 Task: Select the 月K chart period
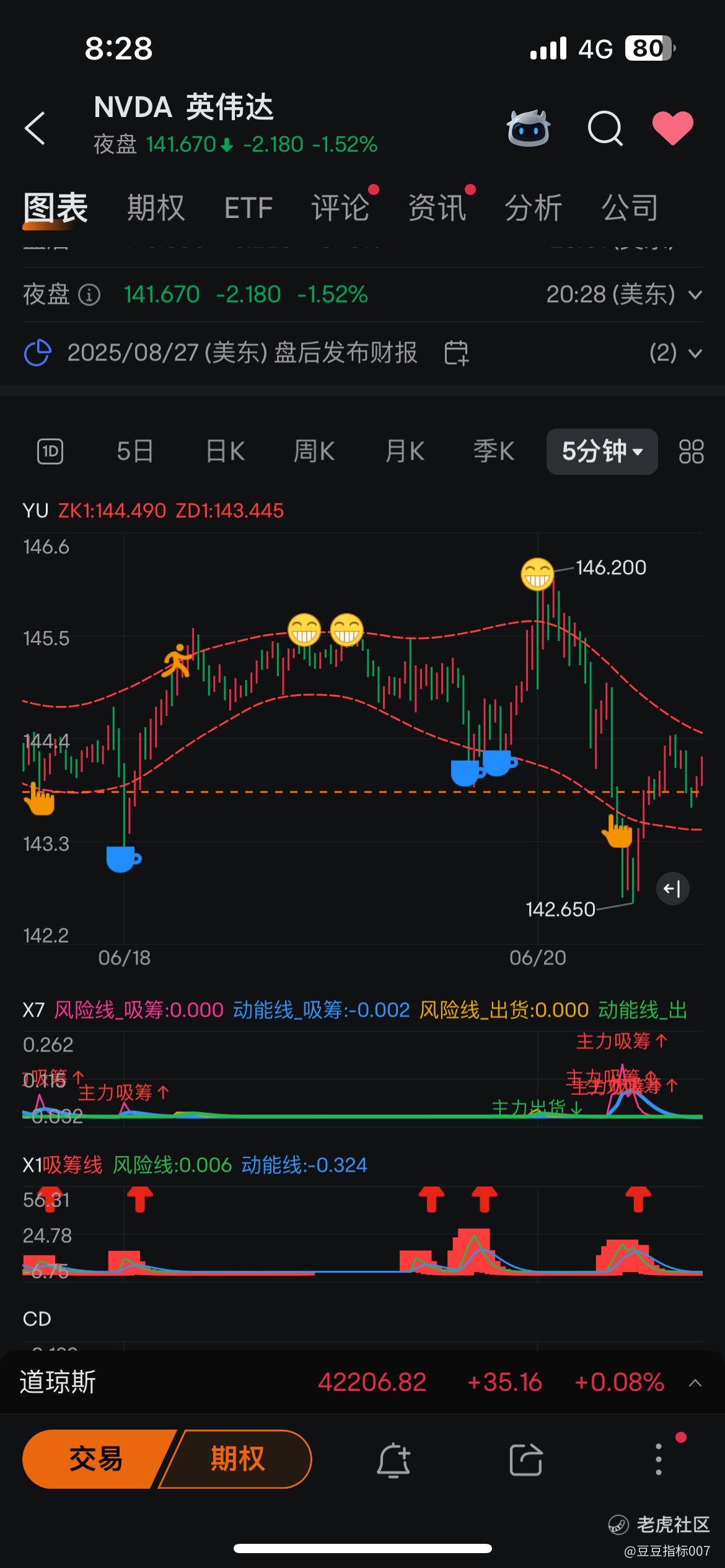pyautogui.click(x=405, y=451)
